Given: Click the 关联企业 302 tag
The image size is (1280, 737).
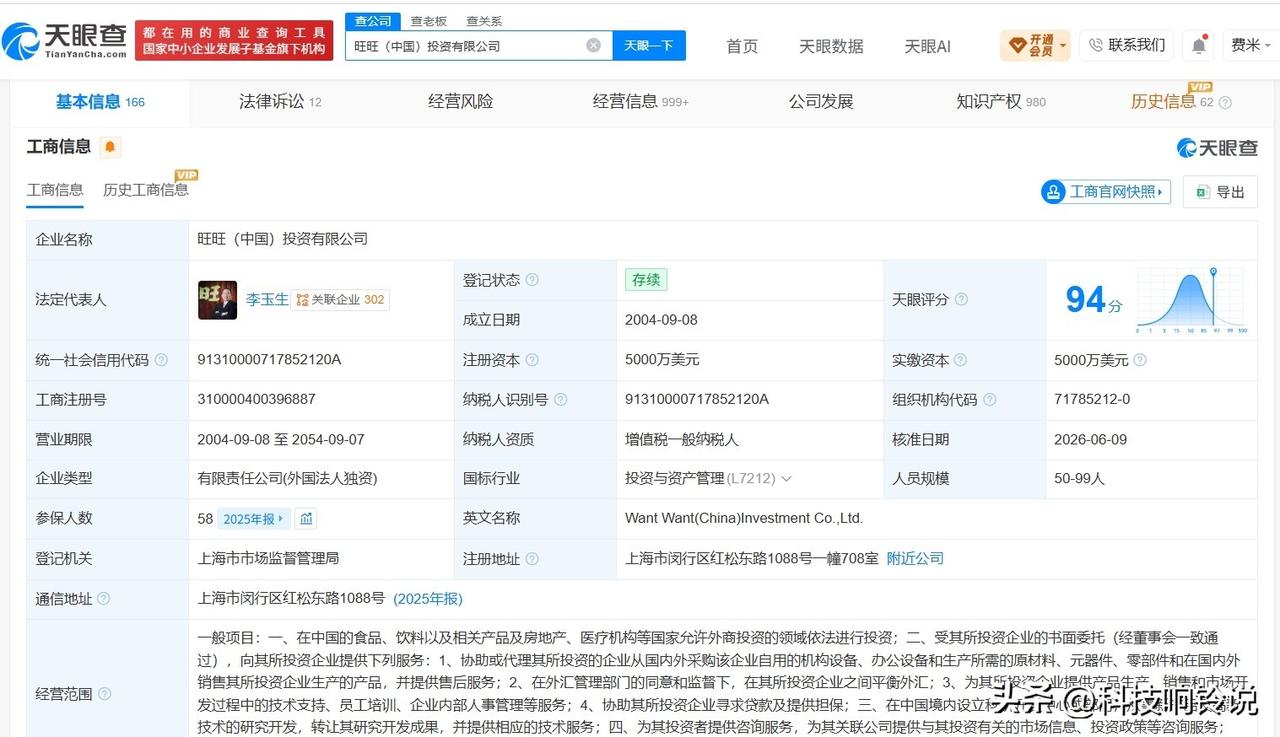Looking at the screenshot, I should coord(340,299).
